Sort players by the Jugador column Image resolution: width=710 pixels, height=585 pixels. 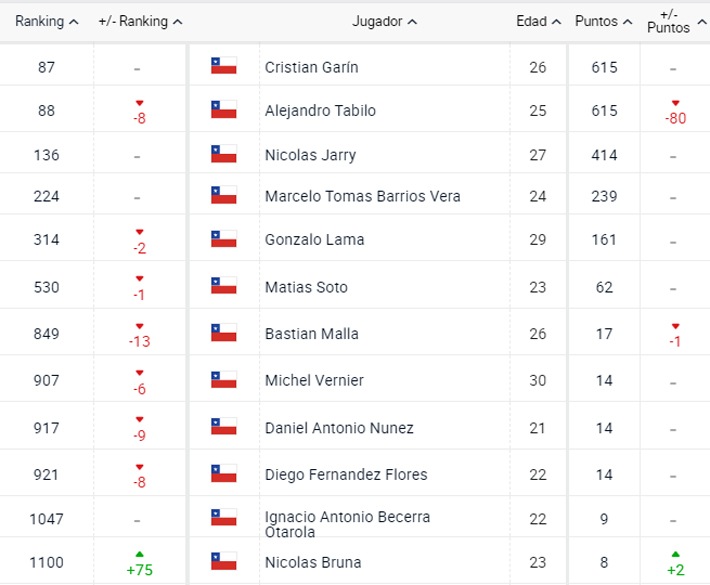(384, 21)
